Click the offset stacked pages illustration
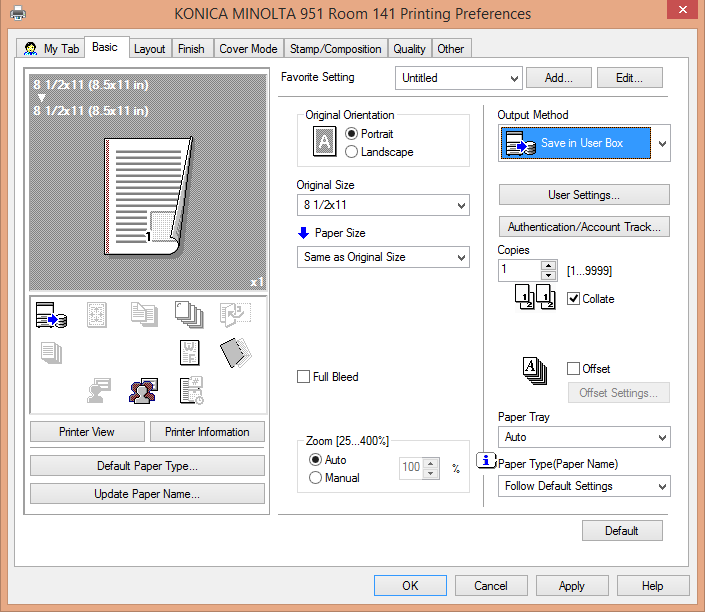The width and height of the screenshot is (705, 612). pos(535,371)
